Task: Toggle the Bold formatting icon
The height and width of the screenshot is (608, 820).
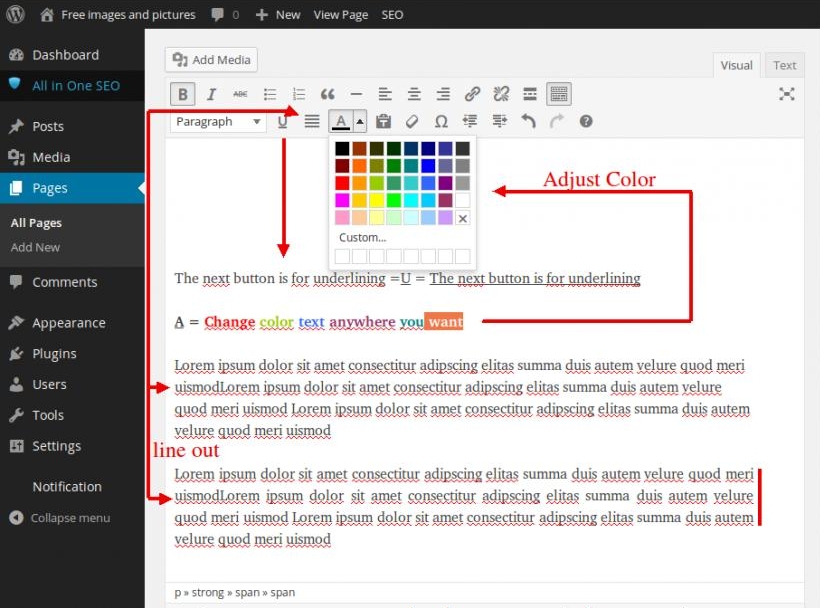Action: [183, 94]
